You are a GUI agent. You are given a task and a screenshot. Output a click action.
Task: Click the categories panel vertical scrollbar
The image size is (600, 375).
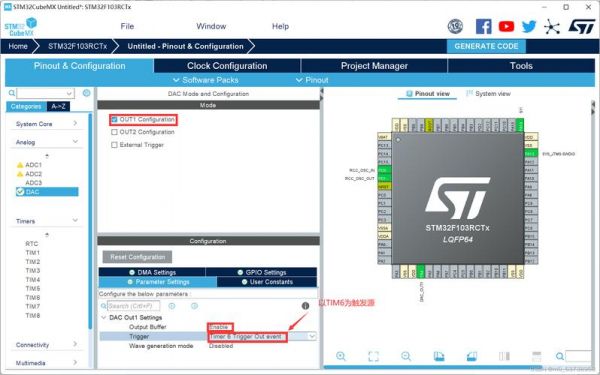point(90,221)
